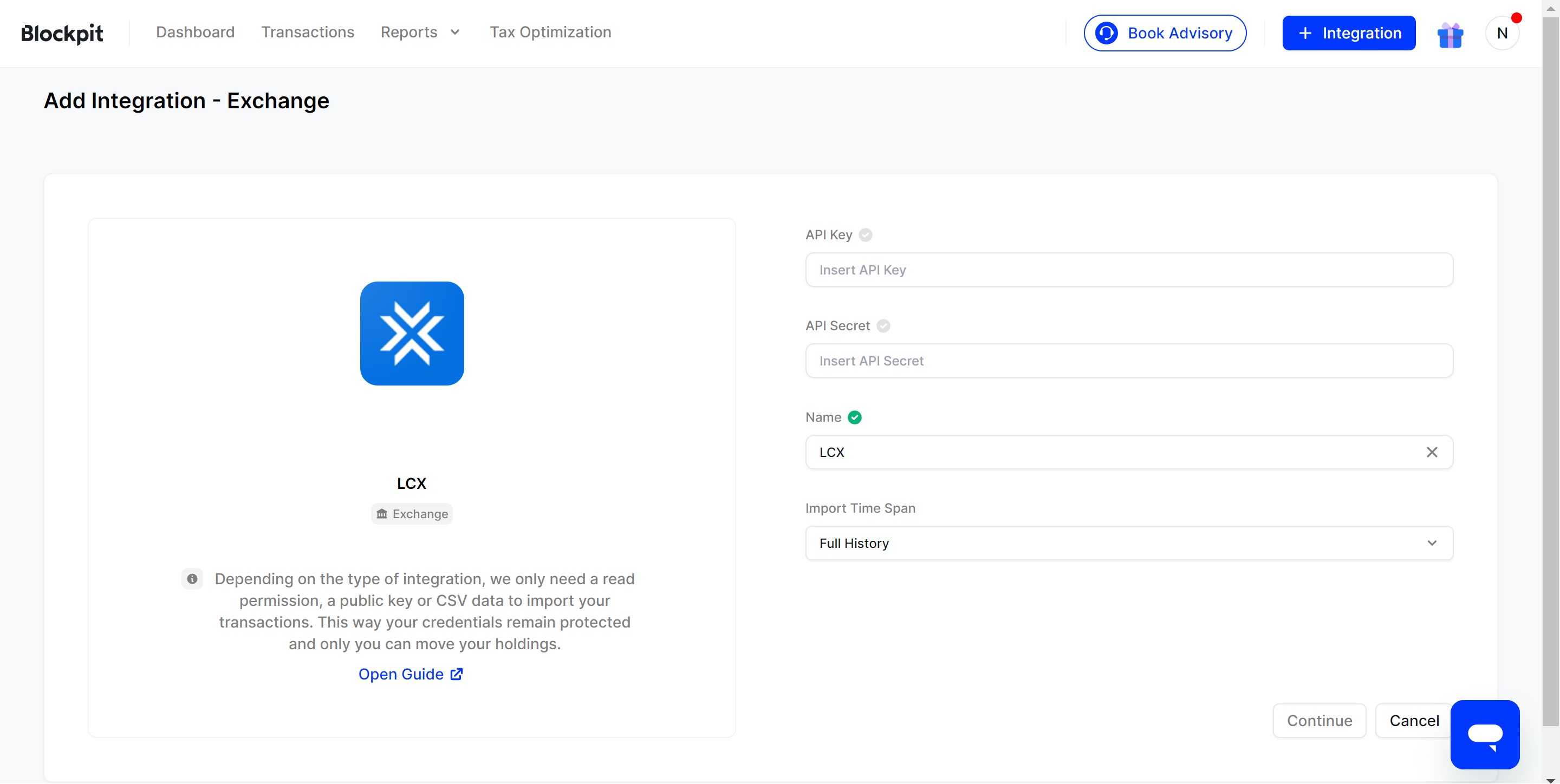Expand the Reports menu chevron

click(x=455, y=32)
